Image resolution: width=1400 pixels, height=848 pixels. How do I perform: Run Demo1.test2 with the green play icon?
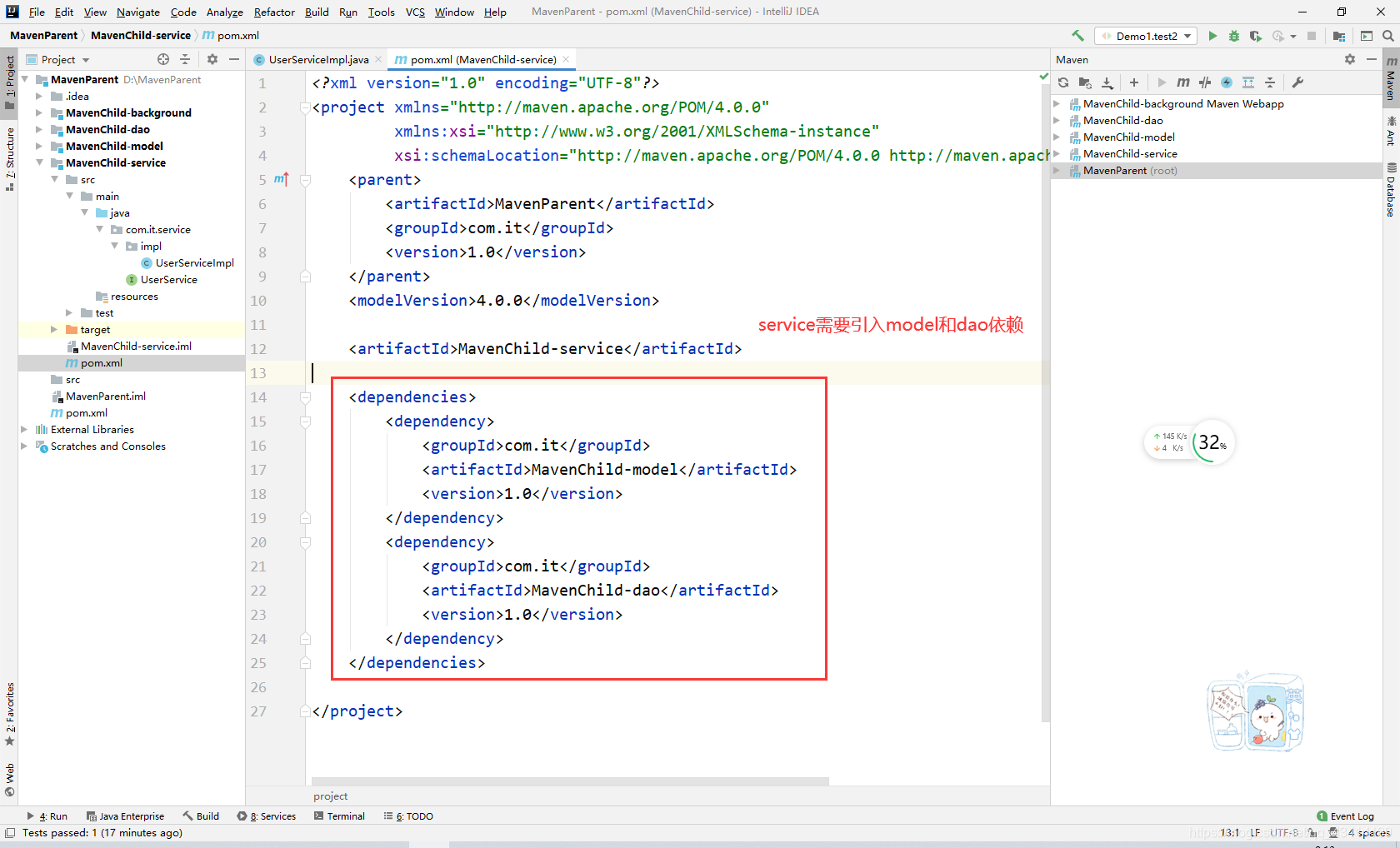coord(1212,36)
